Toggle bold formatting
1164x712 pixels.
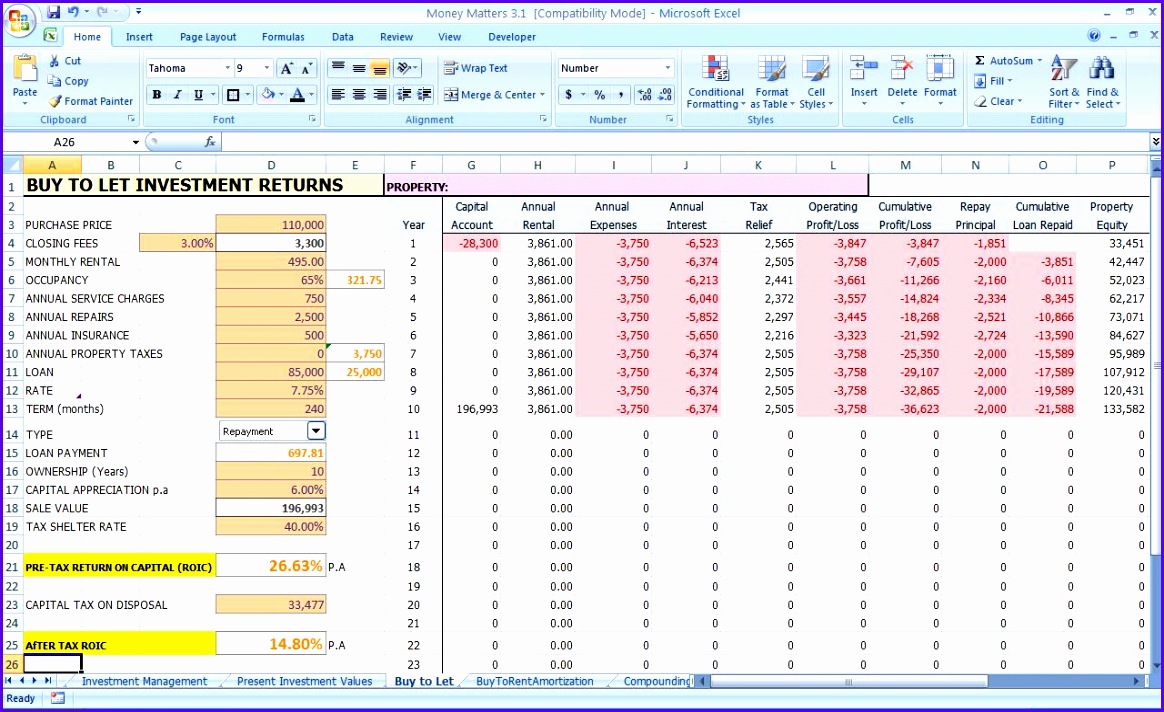point(157,95)
